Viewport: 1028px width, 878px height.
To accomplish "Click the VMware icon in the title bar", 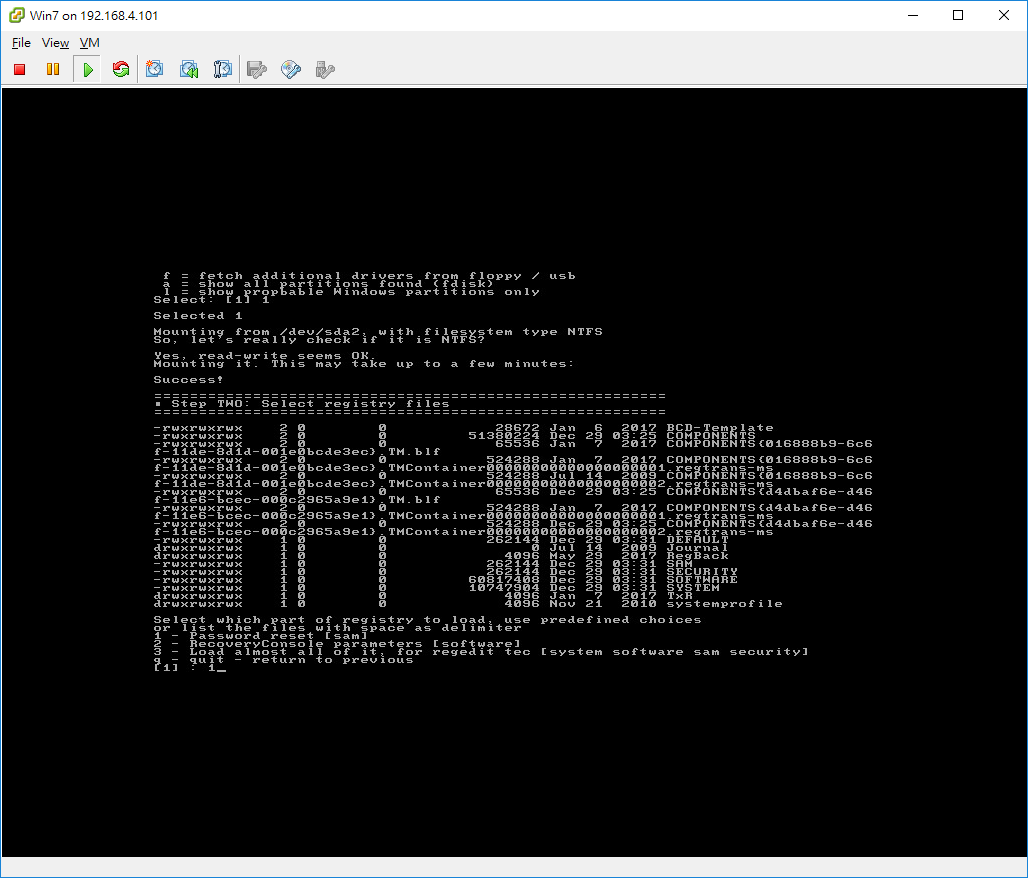I will point(14,16).
